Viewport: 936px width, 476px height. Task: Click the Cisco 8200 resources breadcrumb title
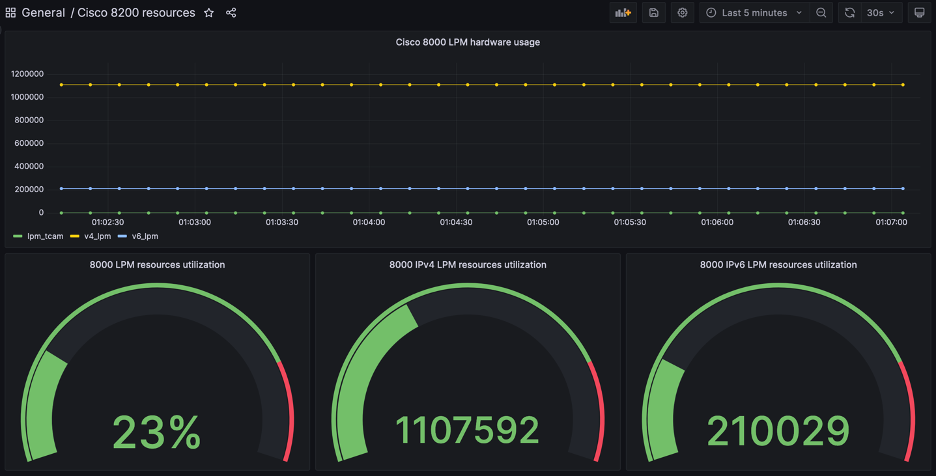click(x=136, y=13)
